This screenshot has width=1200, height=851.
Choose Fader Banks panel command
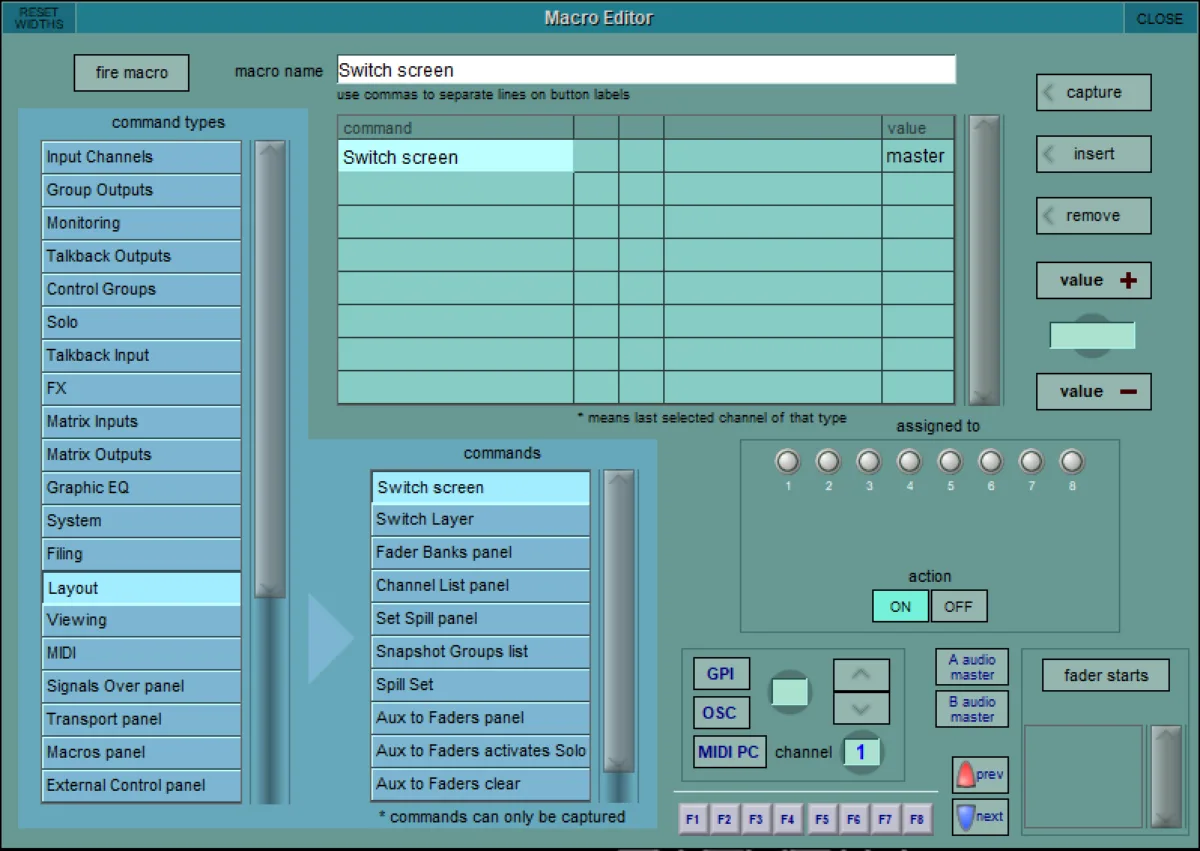pyautogui.click(x=480, y=553)
